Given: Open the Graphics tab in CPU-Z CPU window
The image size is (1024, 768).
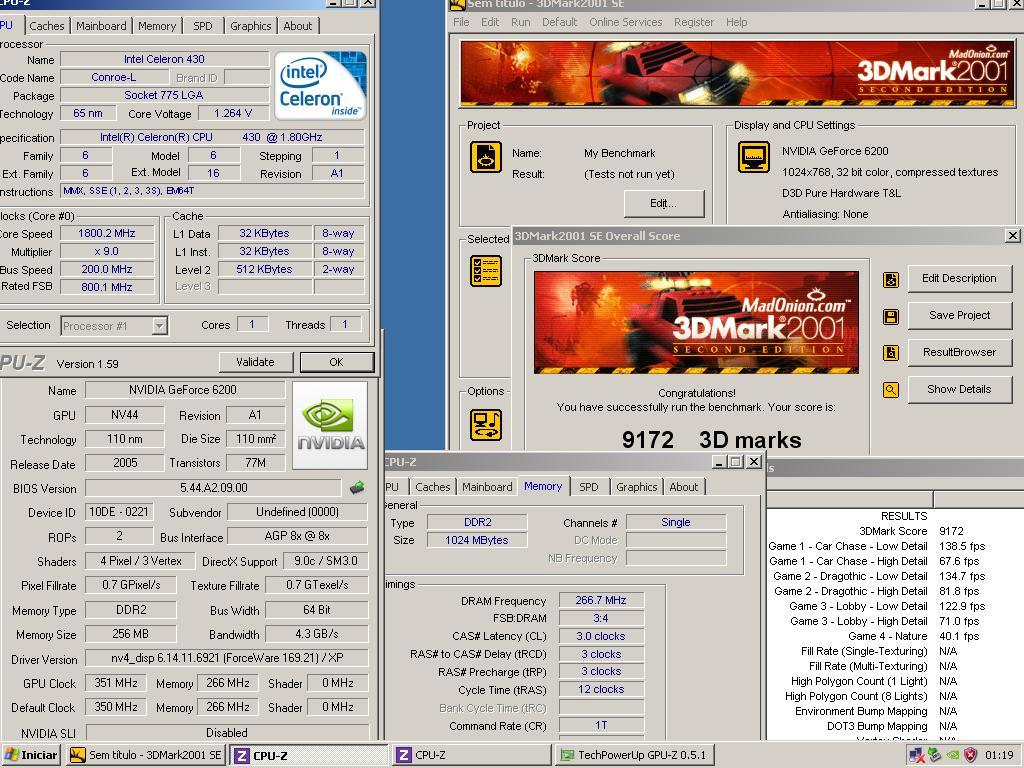Looking at the screenshot, I should coord(251,26).
